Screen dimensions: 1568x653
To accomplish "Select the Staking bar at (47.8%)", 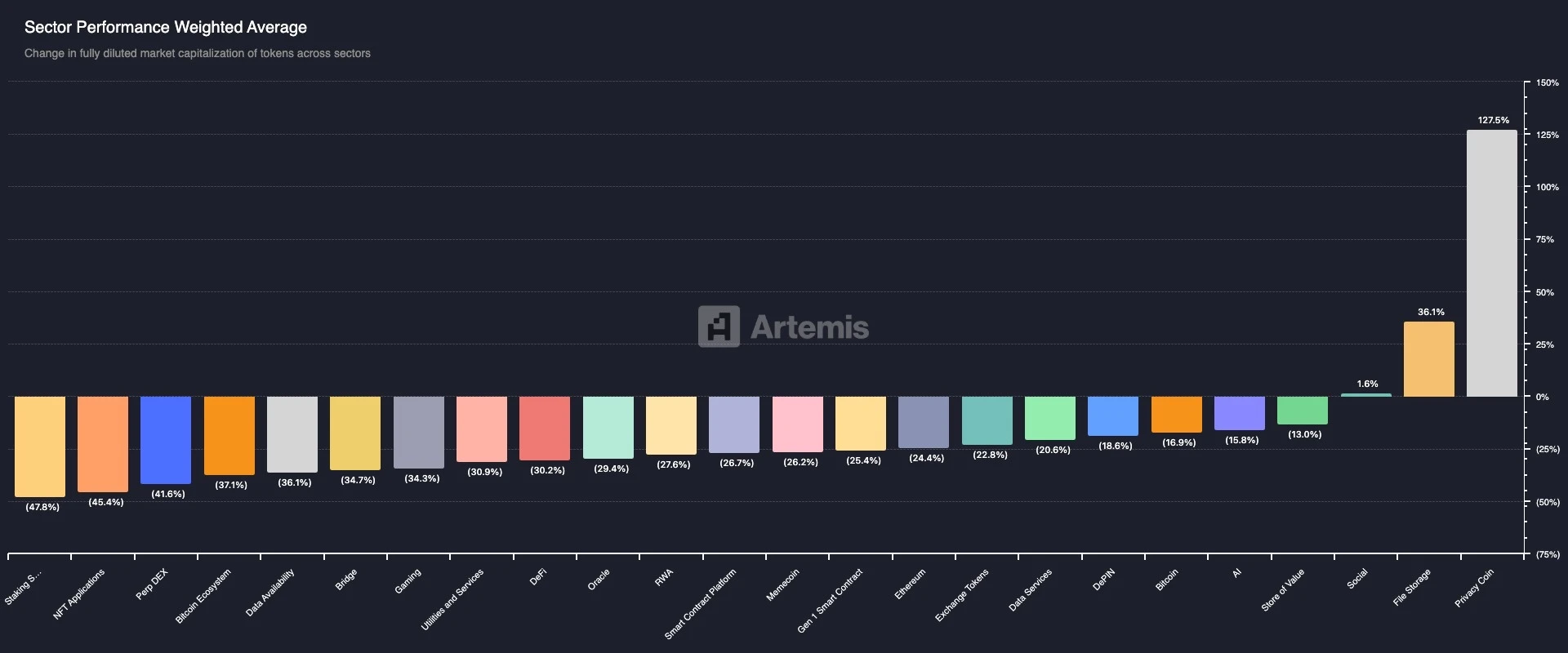I will (x=40, y=446).
